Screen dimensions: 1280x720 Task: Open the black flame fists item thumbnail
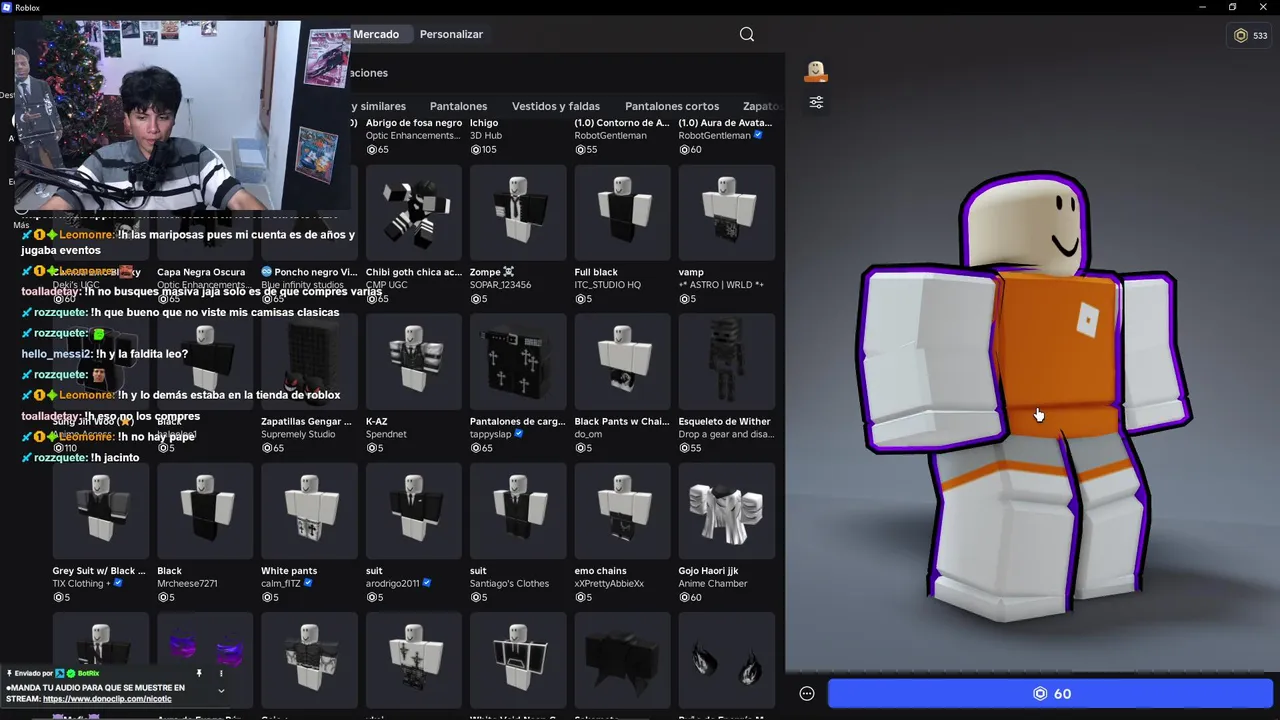[727, 660]
